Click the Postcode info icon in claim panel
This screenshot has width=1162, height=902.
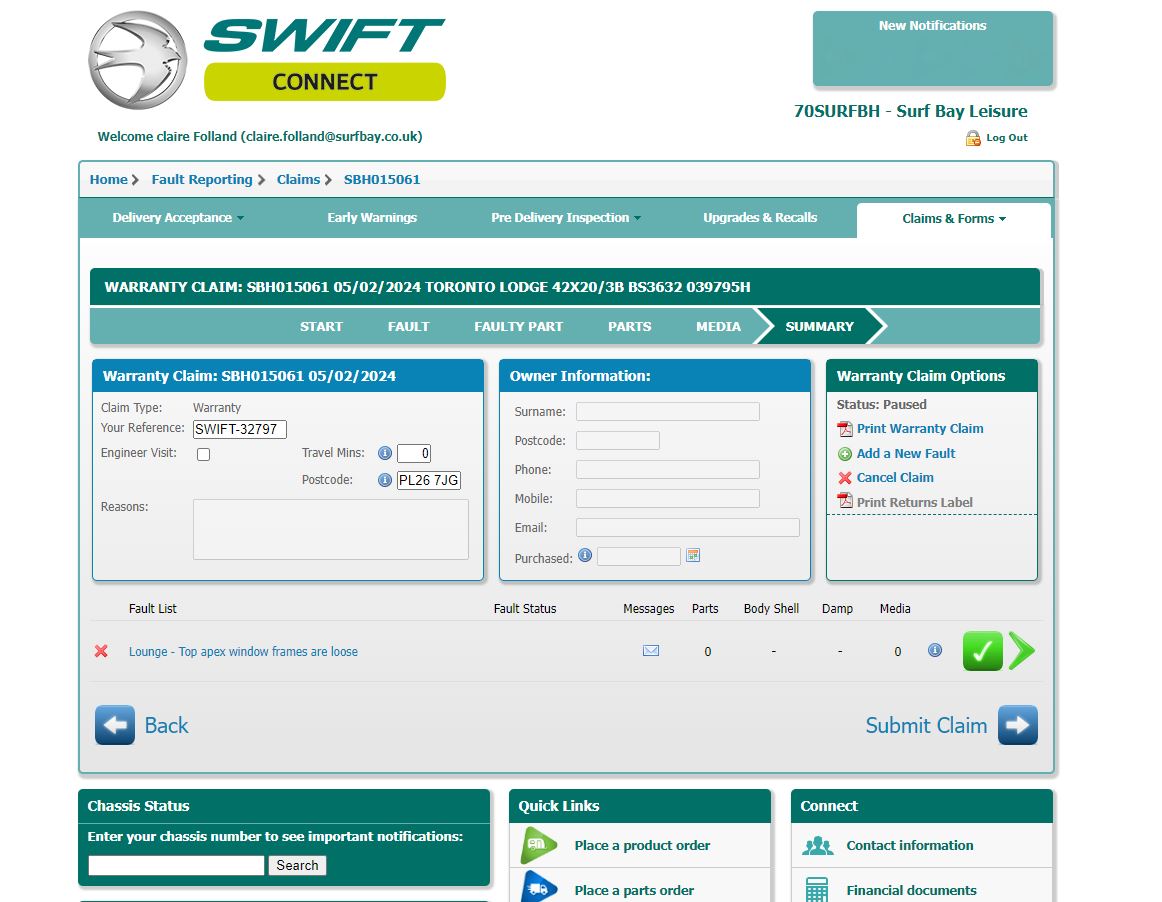(385, 480)
